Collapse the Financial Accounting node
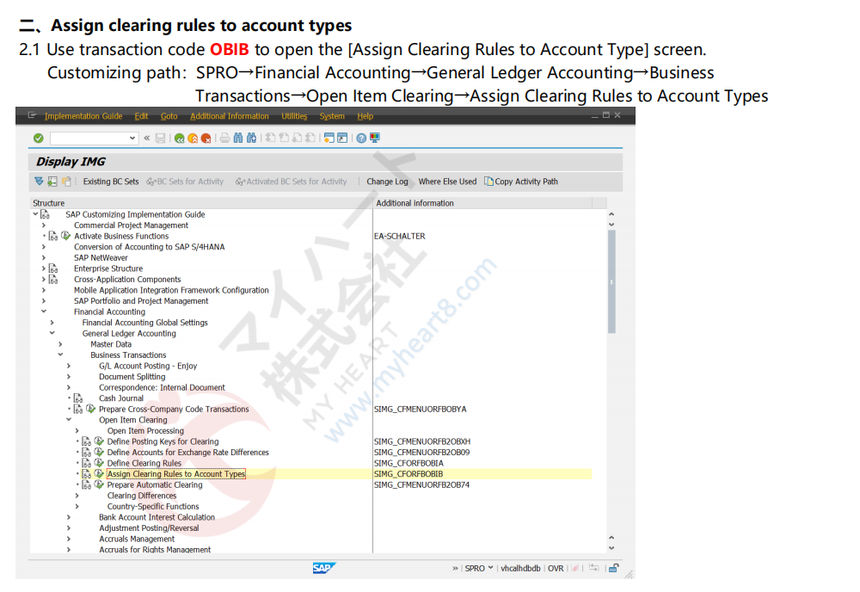Viewport: 860px width, 592px height. (44, 312)
